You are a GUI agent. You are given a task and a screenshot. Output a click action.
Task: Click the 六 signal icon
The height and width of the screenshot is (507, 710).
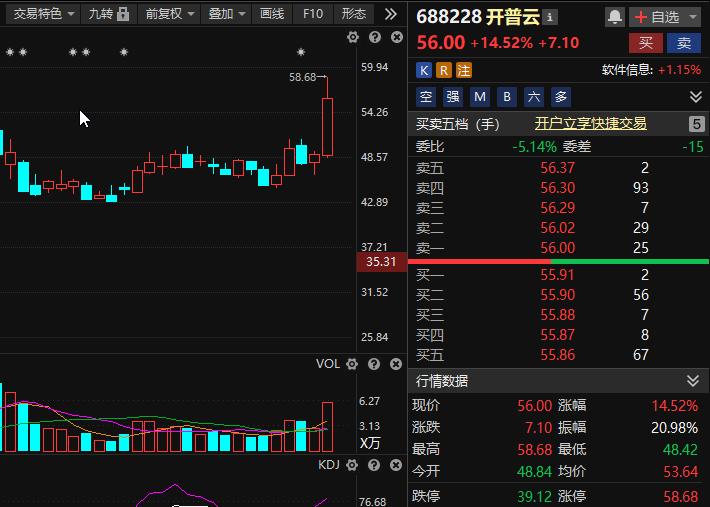(x=534, y=97)
